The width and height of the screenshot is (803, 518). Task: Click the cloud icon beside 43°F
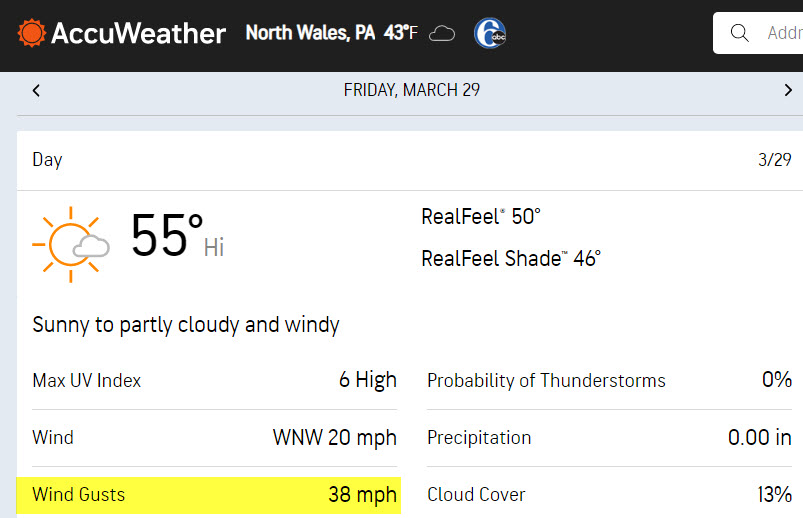(442, 34)
